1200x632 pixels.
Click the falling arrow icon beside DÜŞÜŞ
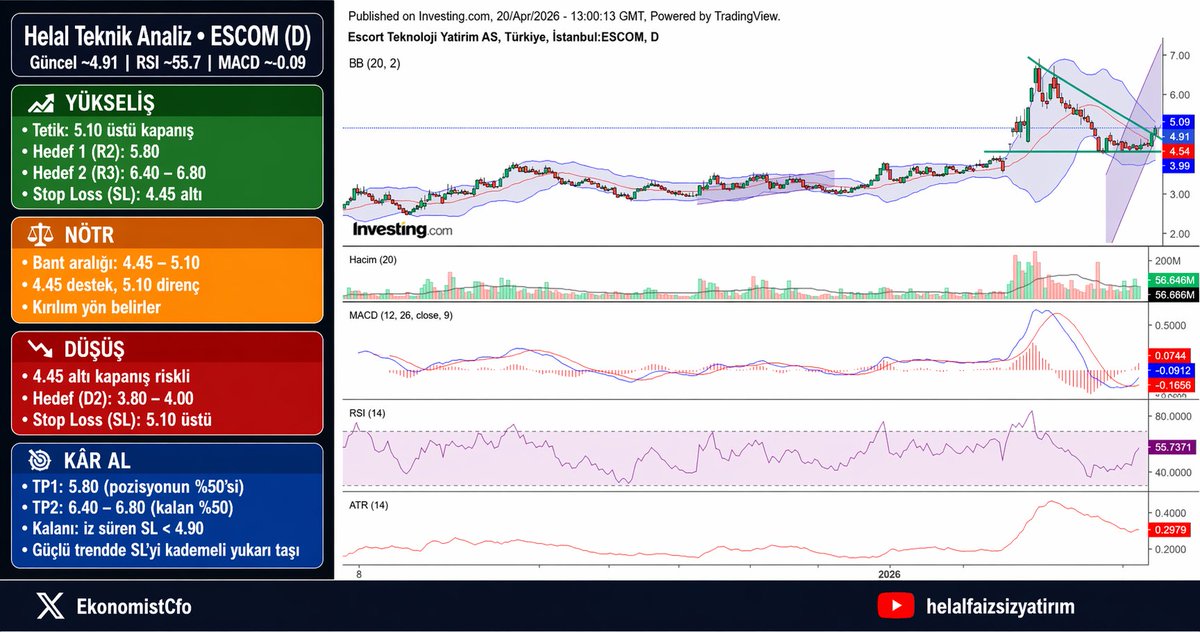coord(40,350)
